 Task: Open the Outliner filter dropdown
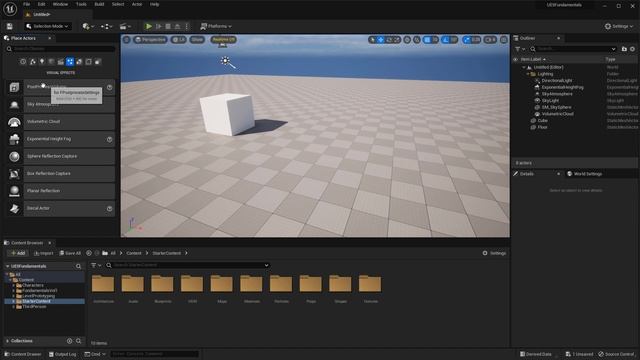520,49
